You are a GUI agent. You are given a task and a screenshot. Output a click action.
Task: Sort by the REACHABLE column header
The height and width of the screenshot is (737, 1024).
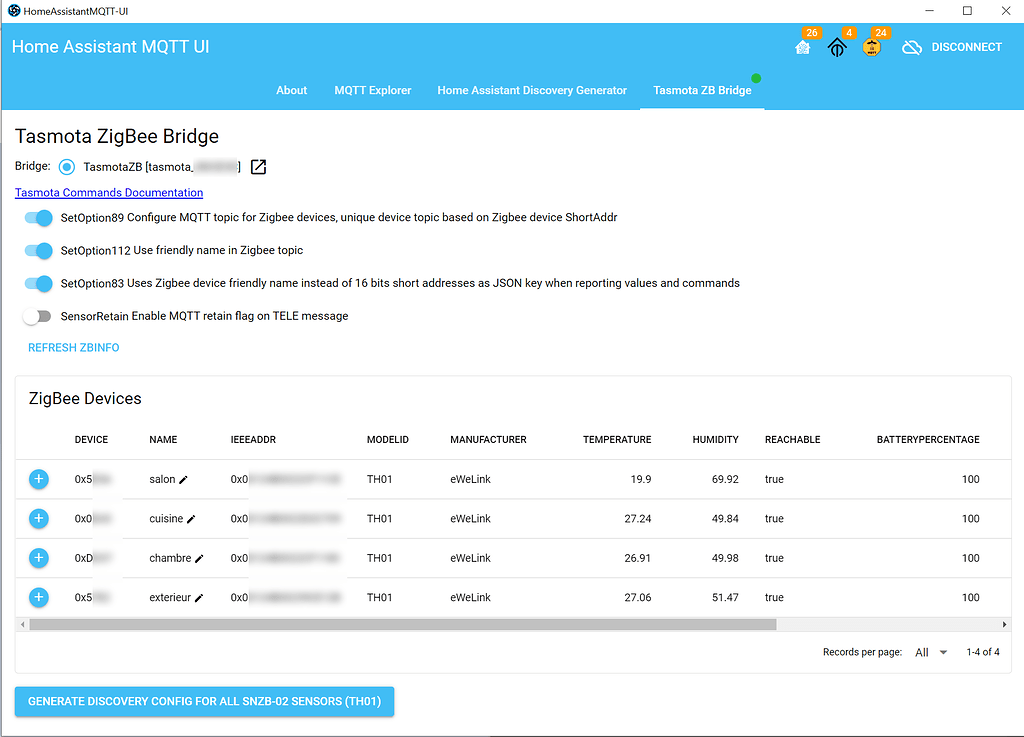[793, 440]
